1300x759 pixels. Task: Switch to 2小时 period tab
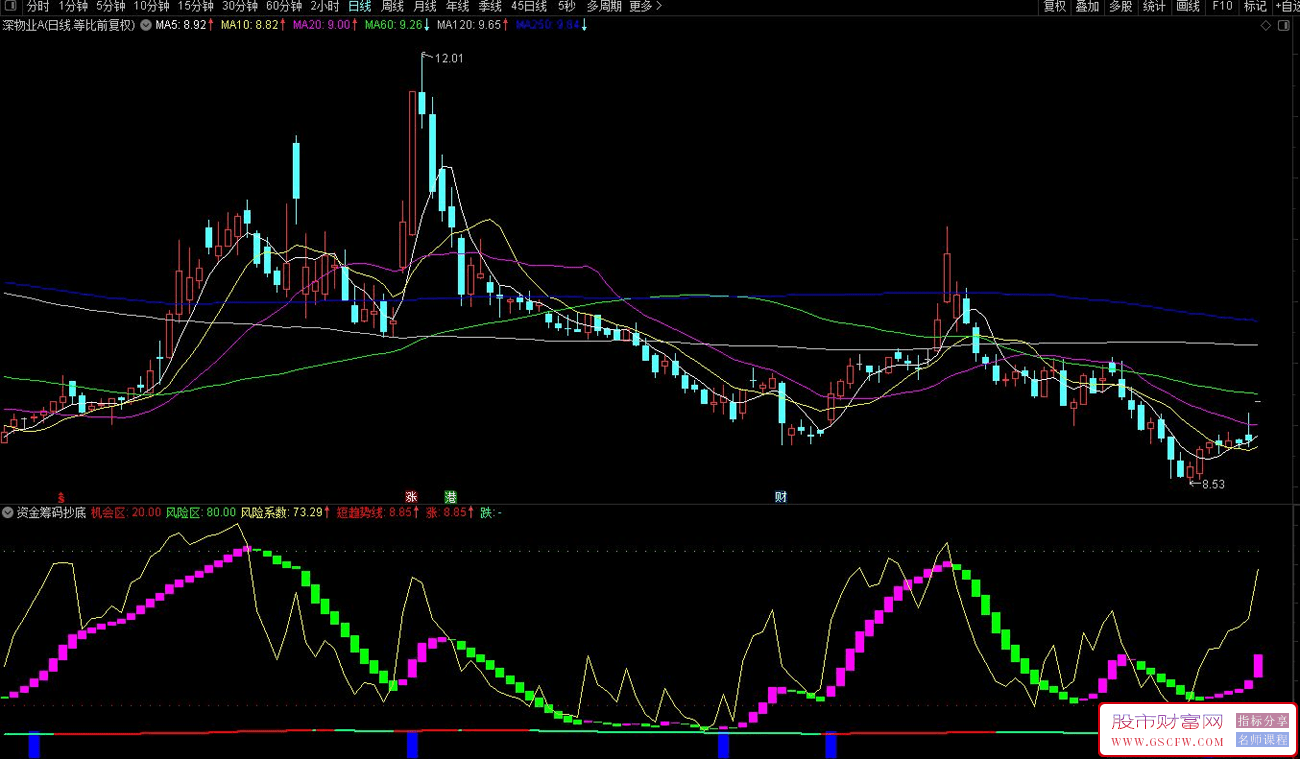coord(325,6)
